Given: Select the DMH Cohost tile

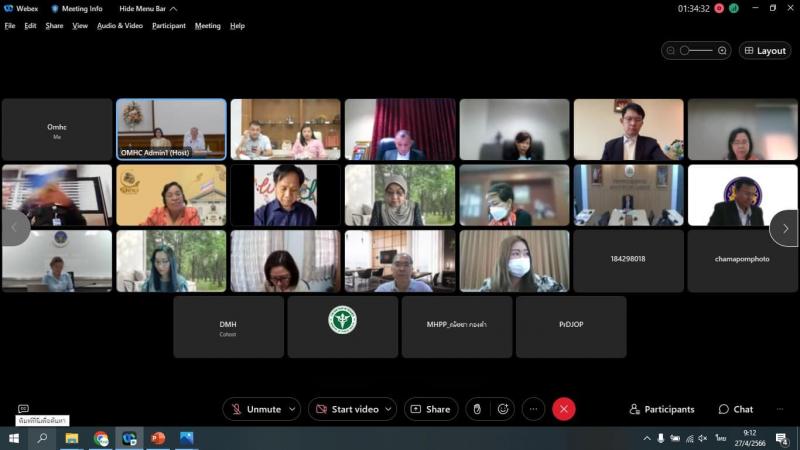Looking at the screenshot, I should (x=228, y=327).
